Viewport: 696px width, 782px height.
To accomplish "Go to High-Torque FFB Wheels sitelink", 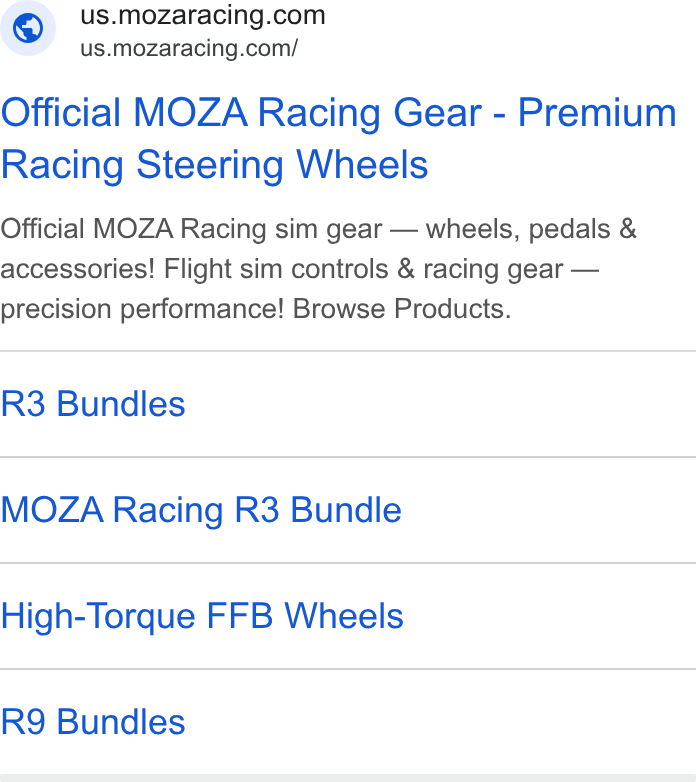I will tap(202, 616).
